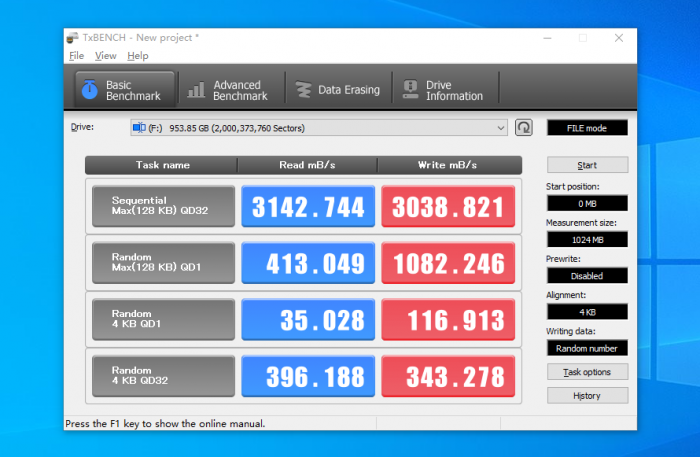Click the Basic Benchmark stopwatch icon

point(89,90)
